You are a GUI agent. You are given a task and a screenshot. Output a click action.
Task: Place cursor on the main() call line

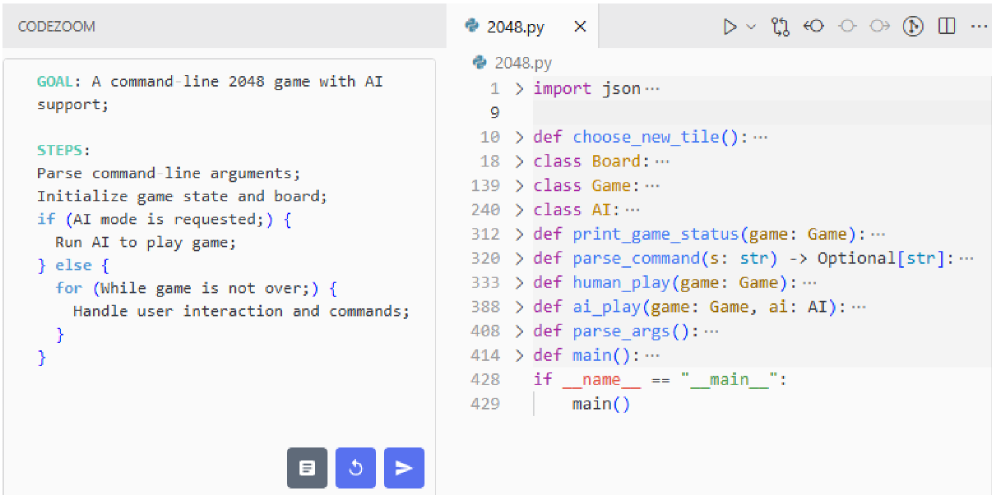pos(601,404)
